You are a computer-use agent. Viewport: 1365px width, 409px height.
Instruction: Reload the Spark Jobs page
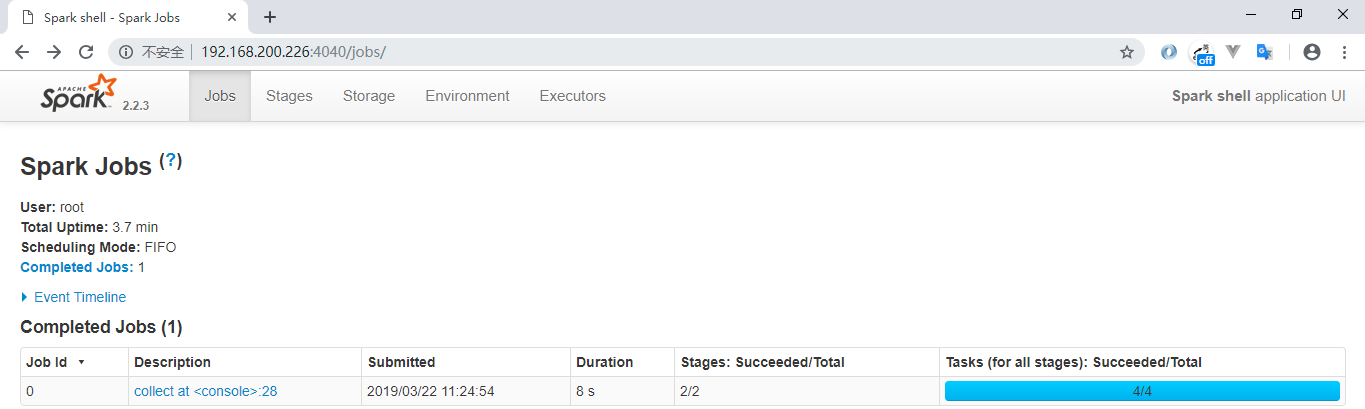click(86, 52)
